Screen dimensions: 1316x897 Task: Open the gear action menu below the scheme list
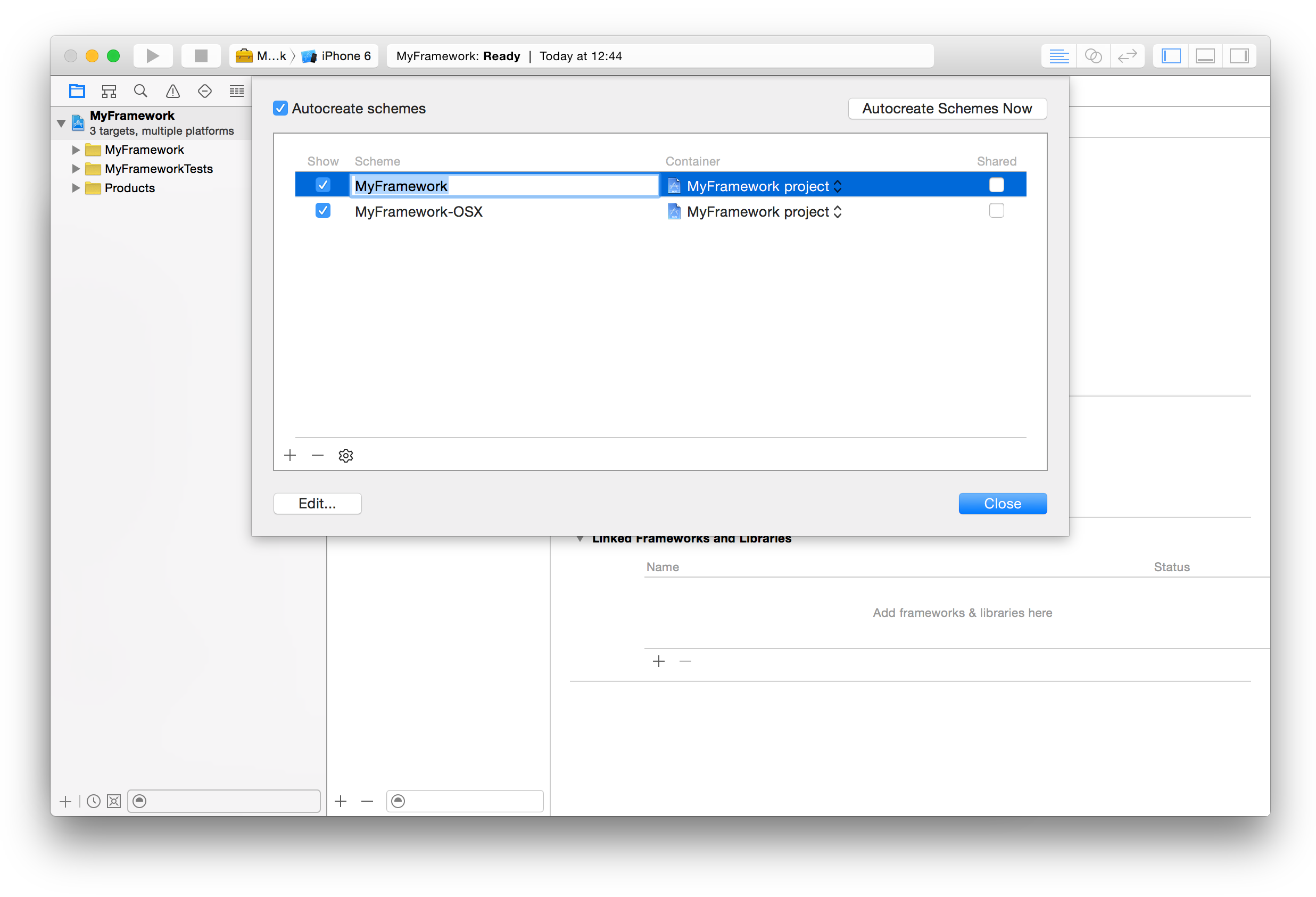click(x=345, y=455)
